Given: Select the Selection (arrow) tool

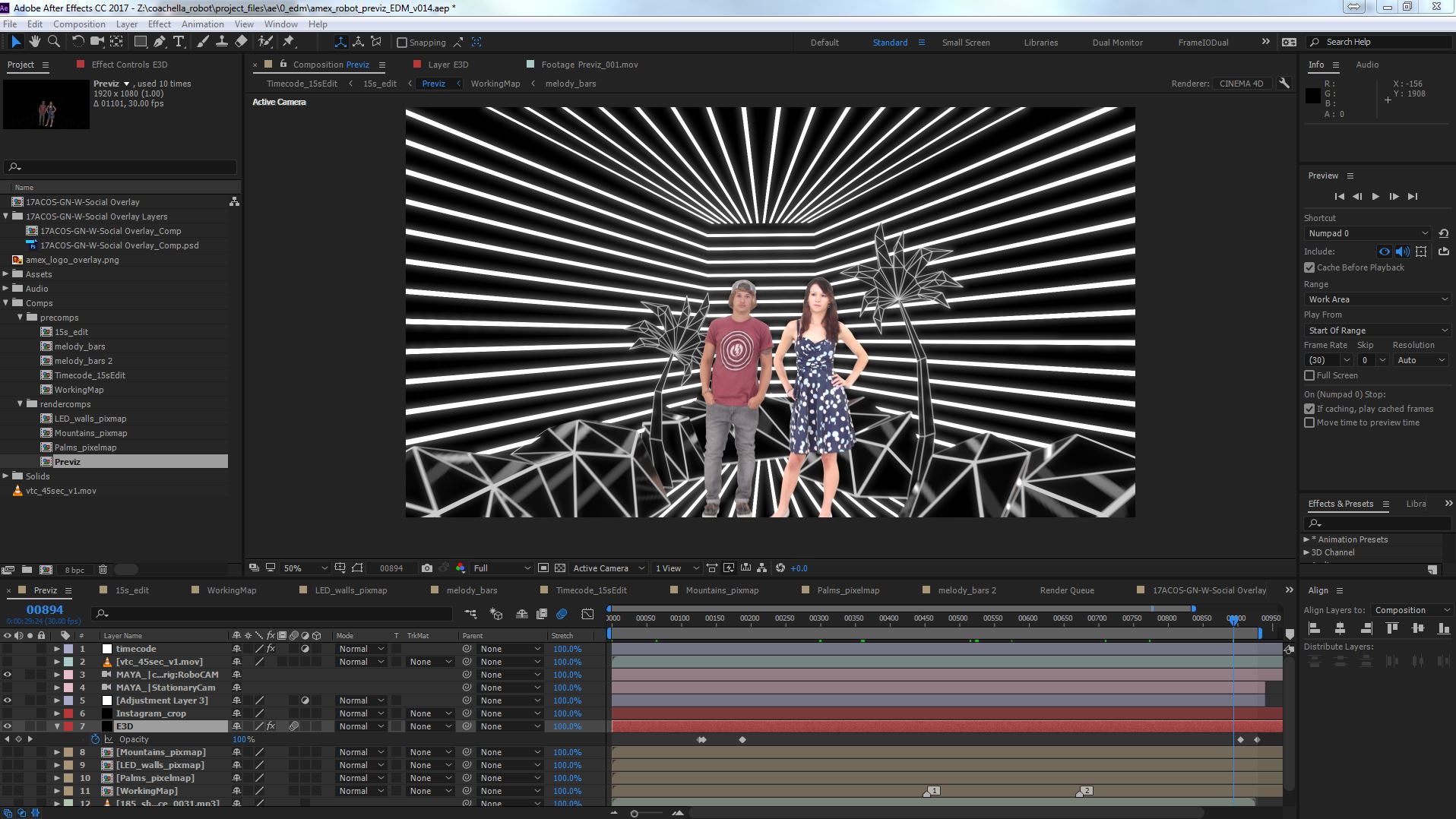Looking at the screenshot, I should [x=15, y=42].
